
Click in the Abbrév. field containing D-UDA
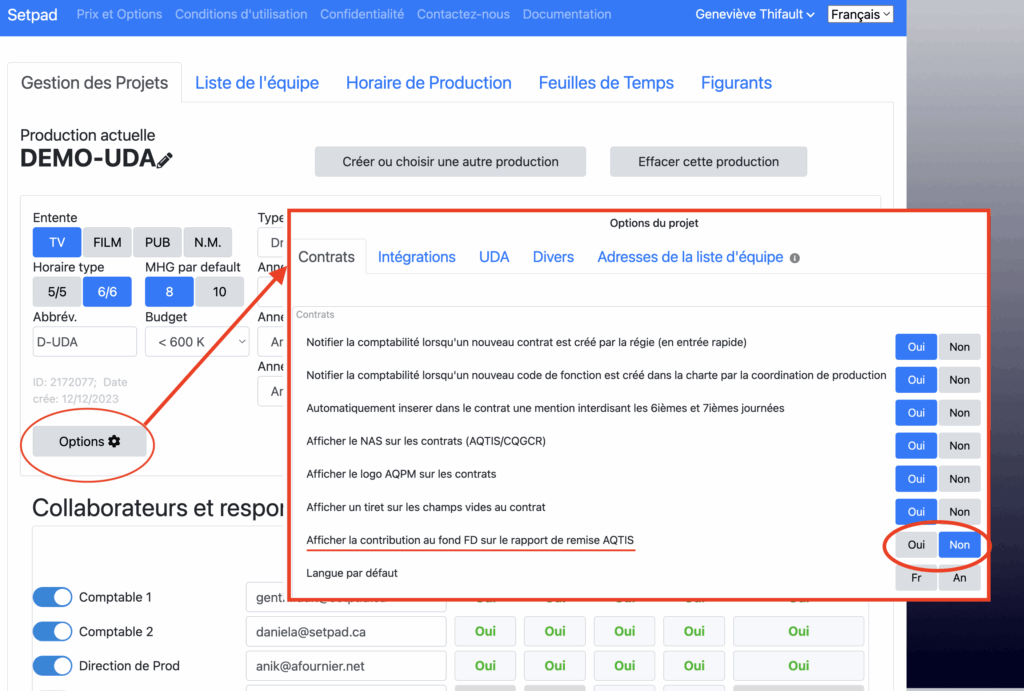85,342
